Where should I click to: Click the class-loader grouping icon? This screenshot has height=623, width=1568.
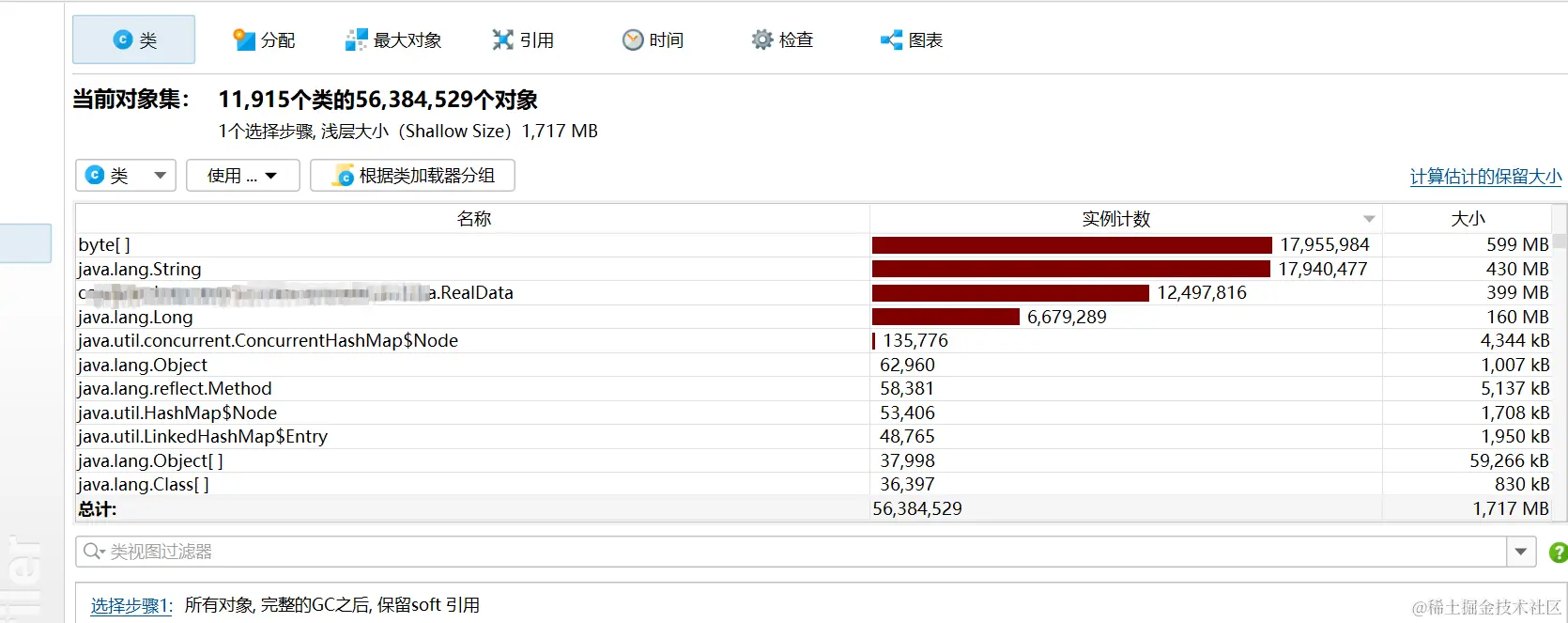(345, 176)
